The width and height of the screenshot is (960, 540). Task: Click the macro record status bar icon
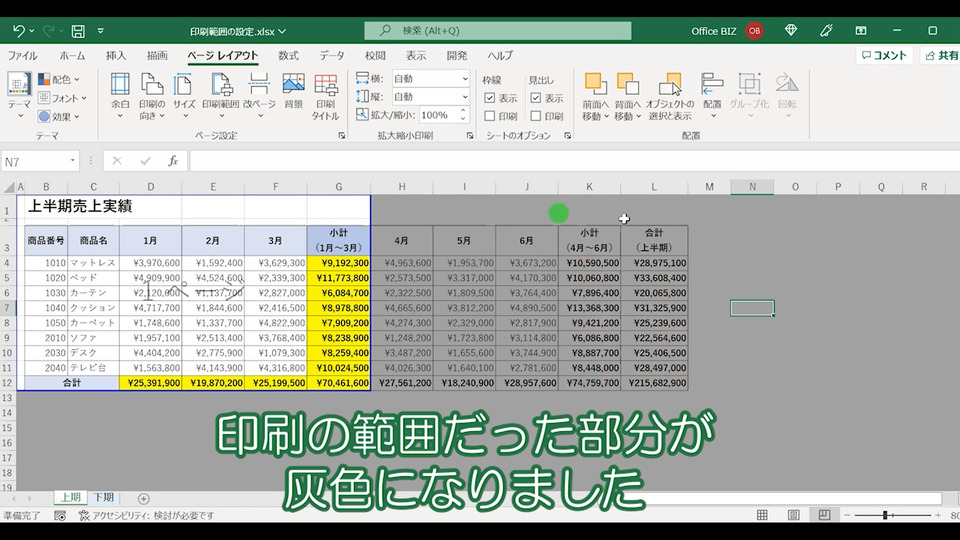click(x=60, y=516)
